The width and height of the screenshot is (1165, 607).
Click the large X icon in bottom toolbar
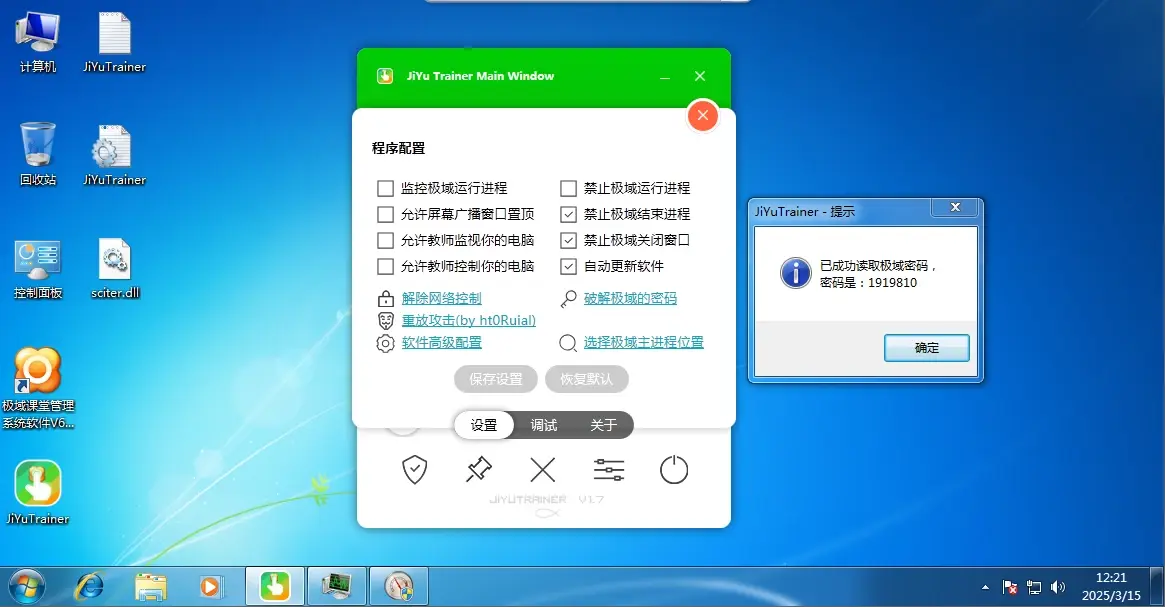(543, 470)
